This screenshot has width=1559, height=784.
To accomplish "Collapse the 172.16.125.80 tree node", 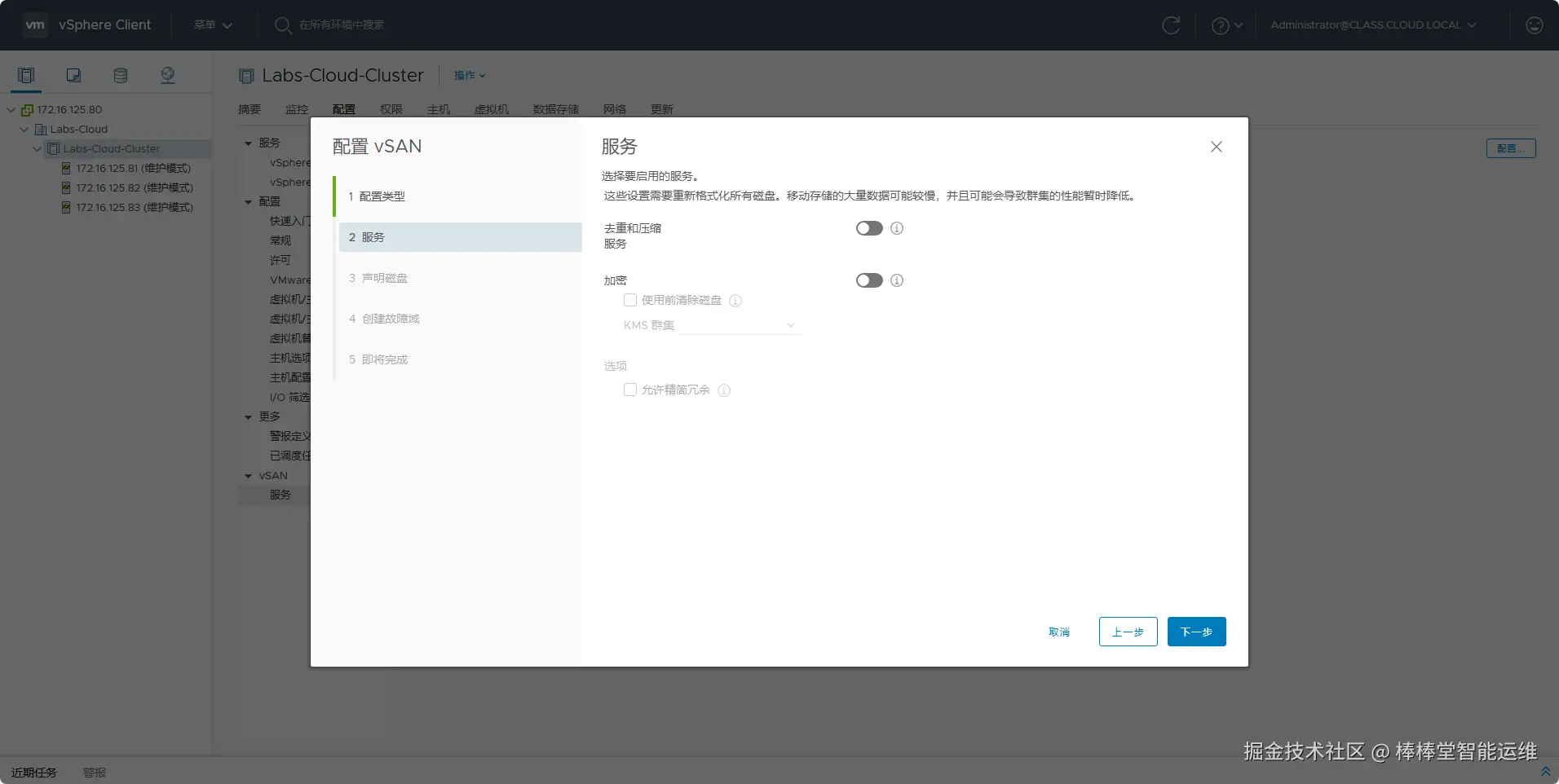I will coord(11,110).
